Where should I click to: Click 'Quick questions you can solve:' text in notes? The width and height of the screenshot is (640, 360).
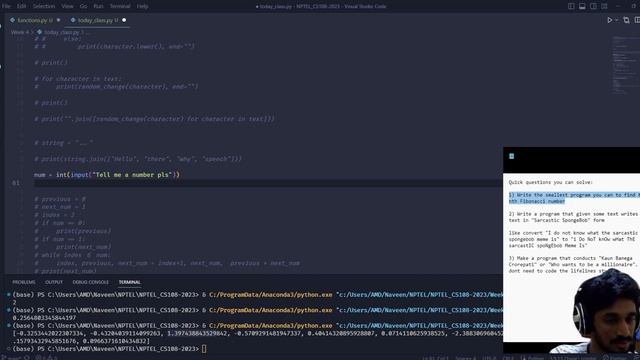[551, 182]
